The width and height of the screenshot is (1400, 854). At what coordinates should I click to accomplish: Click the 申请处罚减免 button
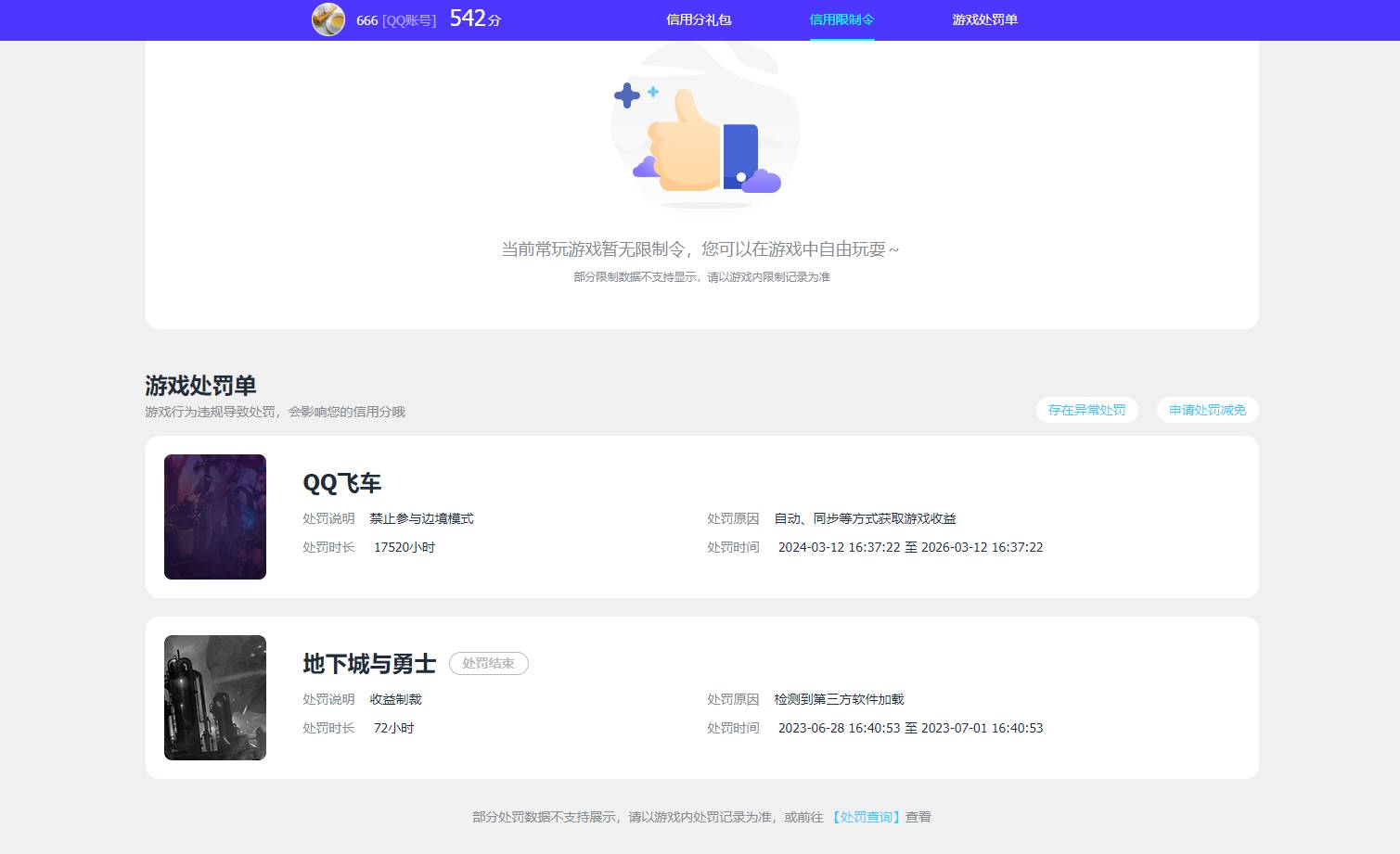(1207, 409)
